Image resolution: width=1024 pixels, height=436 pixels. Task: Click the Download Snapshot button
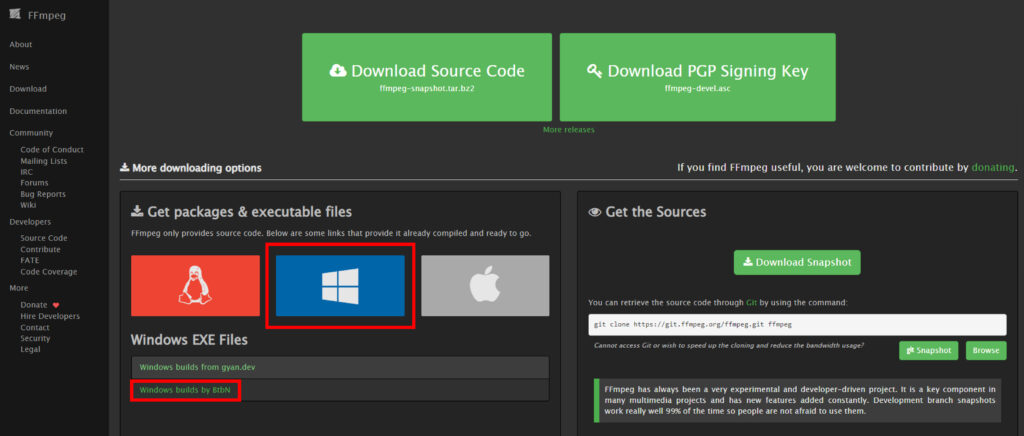pyautogui.click(x=797, y=262)
